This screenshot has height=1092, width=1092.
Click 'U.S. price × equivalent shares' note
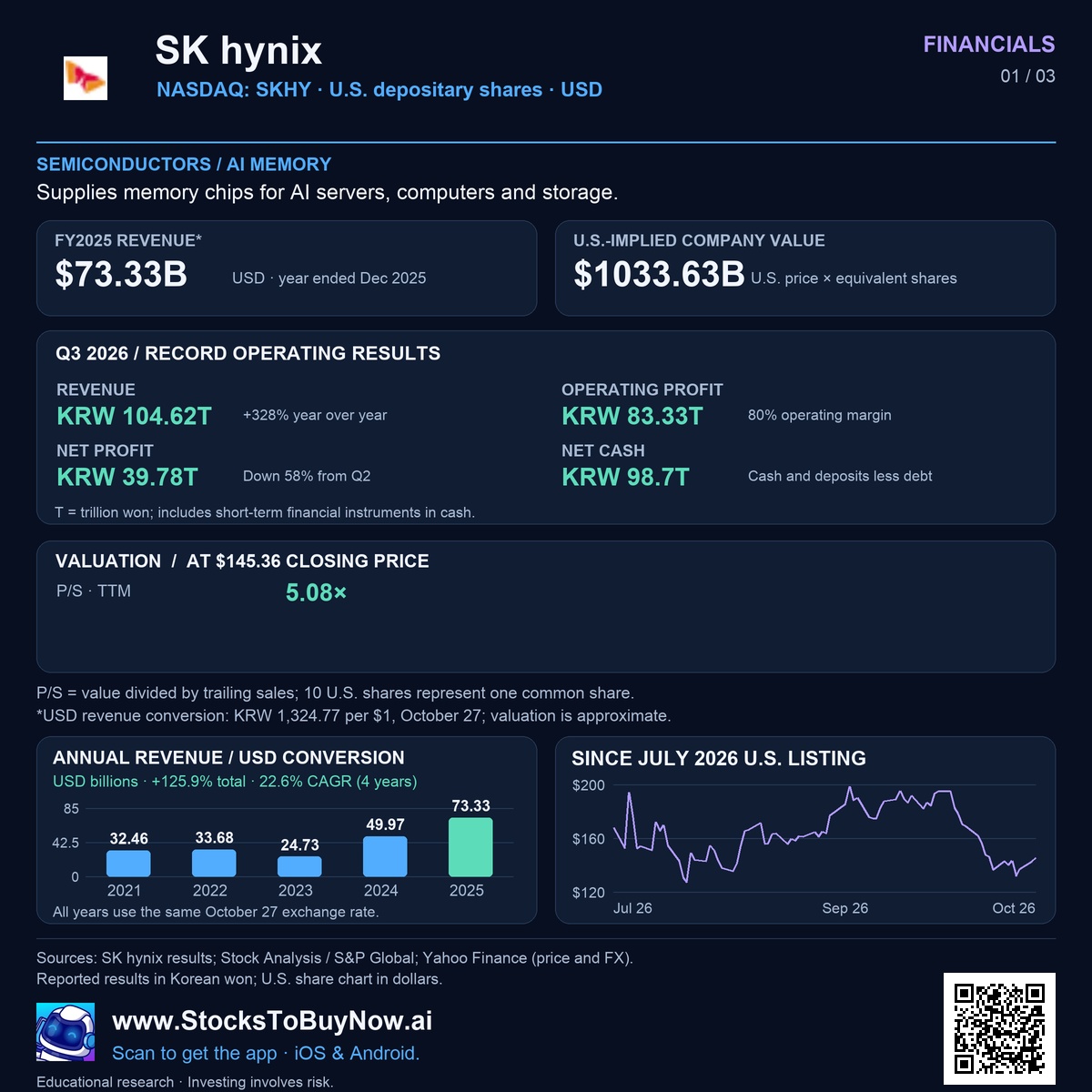854,278
